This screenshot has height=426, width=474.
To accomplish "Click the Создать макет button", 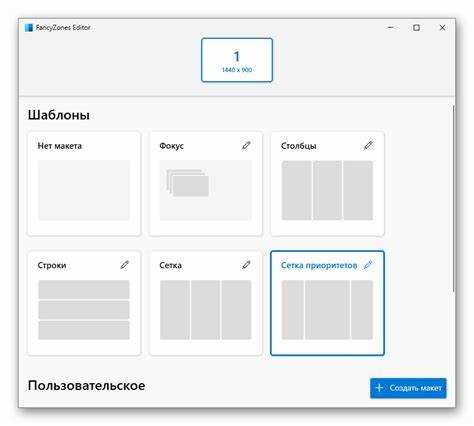I will (408, 388).
